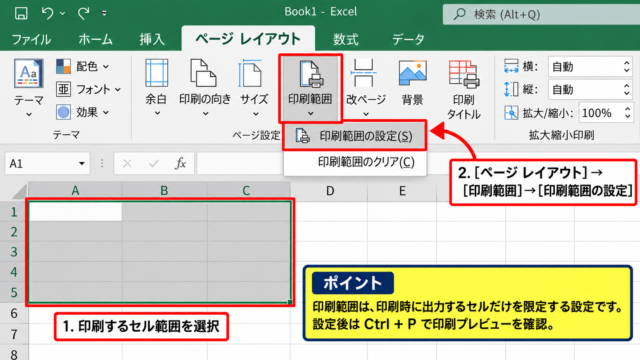This screenshot has width=640, height=360.
Task: Click the 余白 margins icon
Action: pos(156,73)
